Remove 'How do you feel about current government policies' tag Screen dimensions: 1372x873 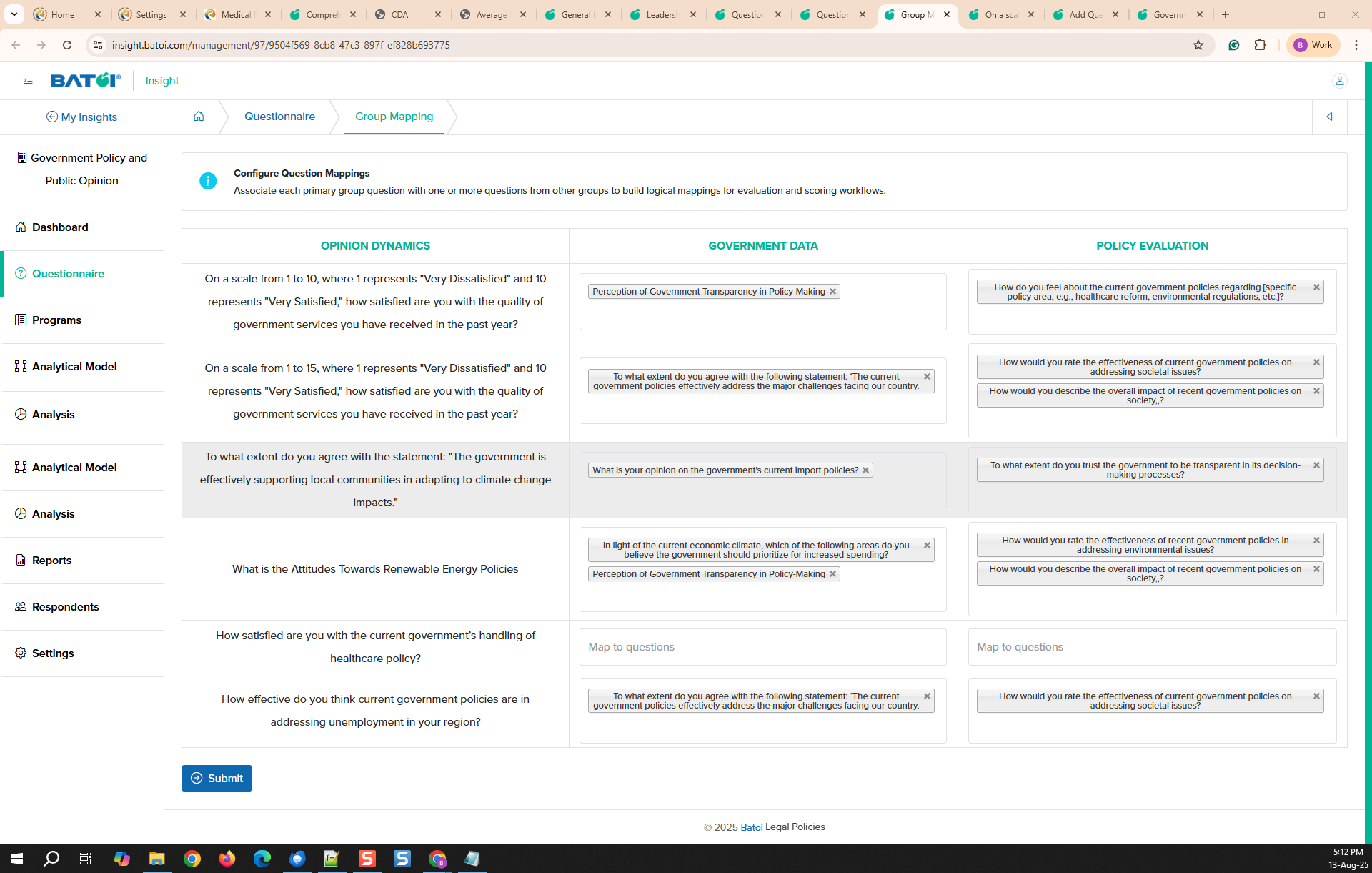pos(1316,287)
